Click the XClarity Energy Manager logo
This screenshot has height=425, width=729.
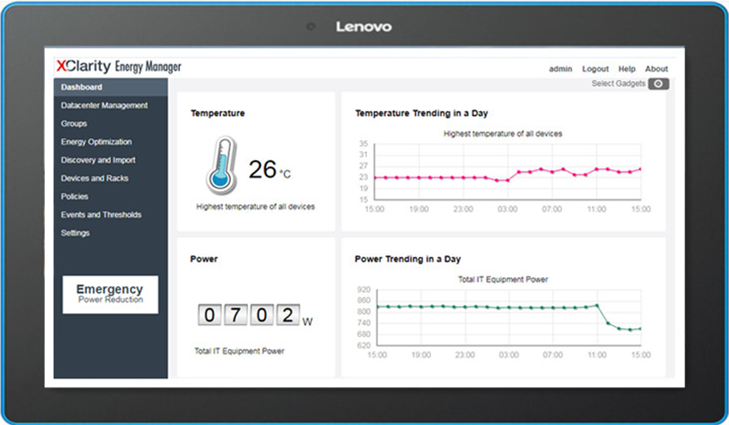(118, 68)
